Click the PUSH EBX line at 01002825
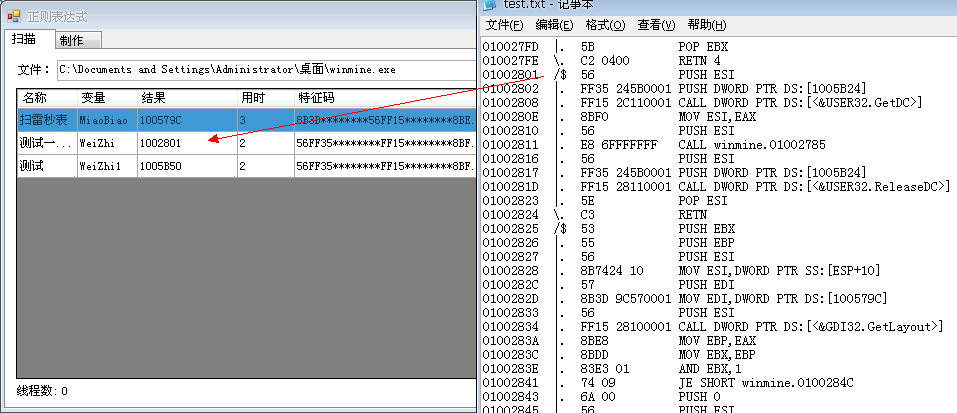Viewport: 957px width, 413px height. point(609,229)
